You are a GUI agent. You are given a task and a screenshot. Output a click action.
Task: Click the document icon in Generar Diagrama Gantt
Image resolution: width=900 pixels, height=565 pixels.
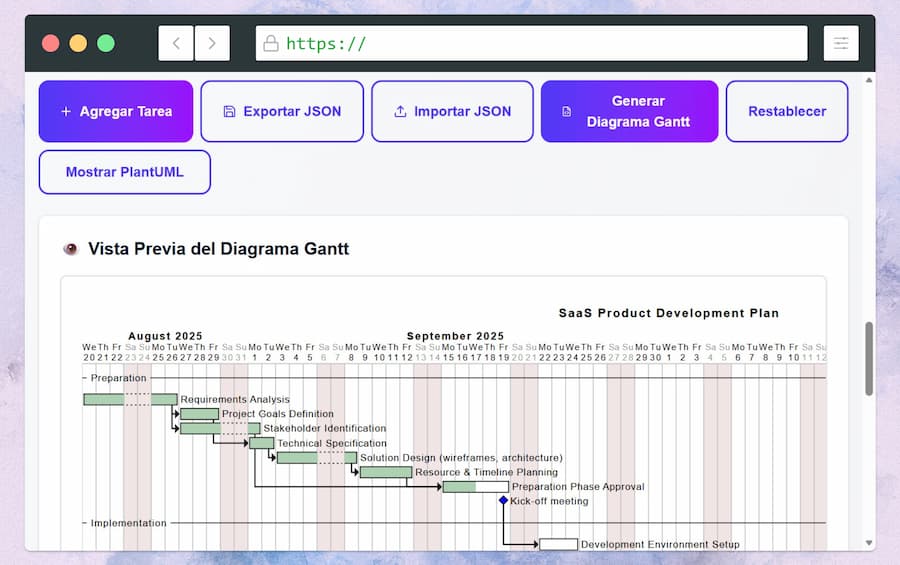[567, 112]
